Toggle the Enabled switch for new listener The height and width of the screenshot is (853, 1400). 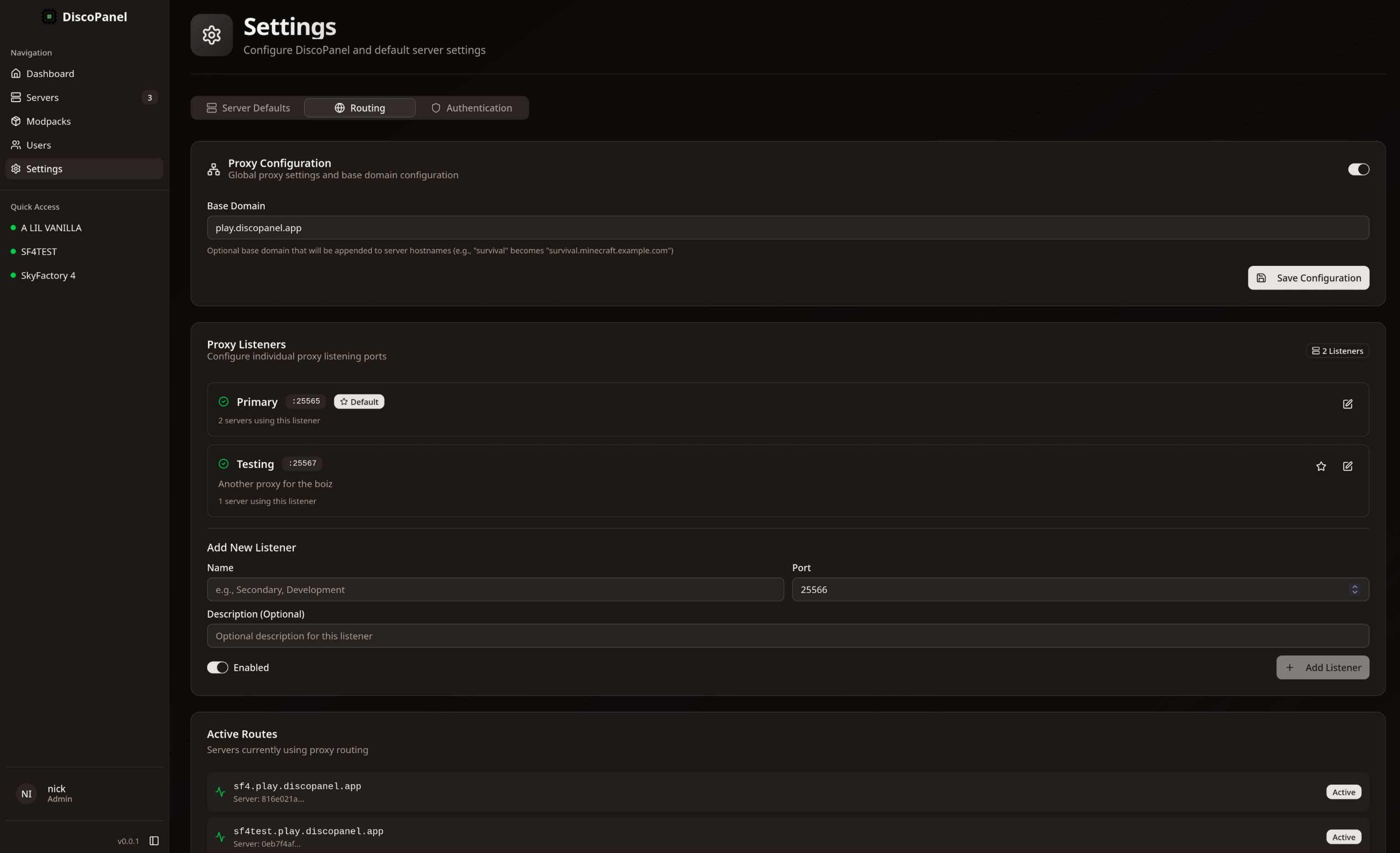[x=218, y=668]
